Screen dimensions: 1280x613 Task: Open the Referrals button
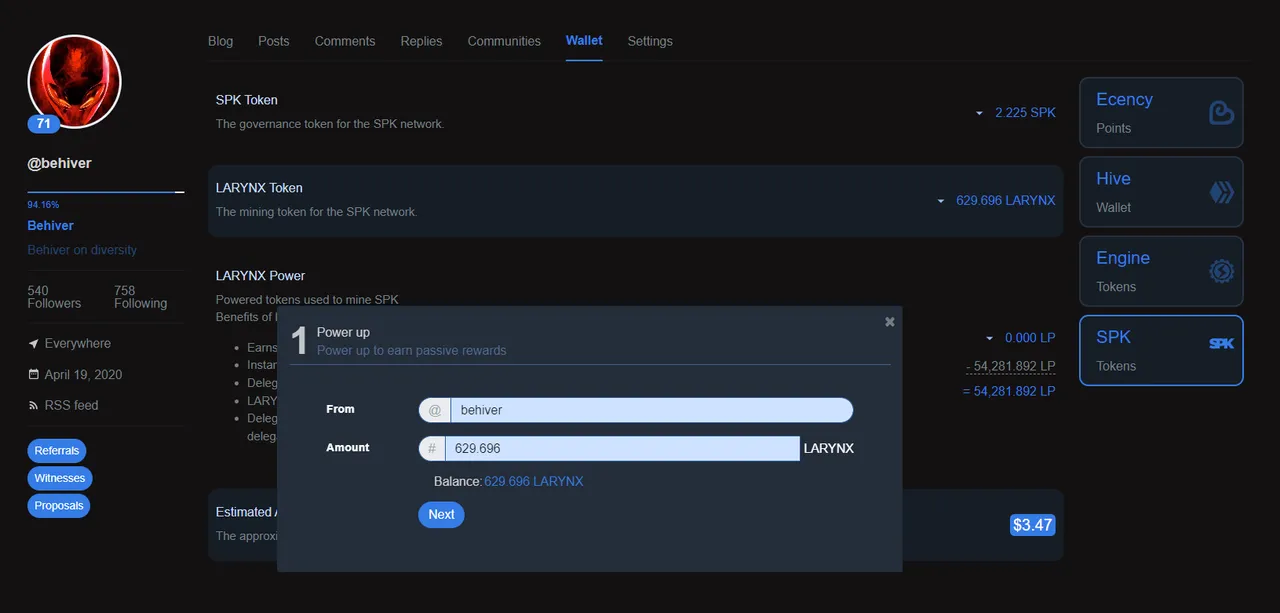pos(57,451)
